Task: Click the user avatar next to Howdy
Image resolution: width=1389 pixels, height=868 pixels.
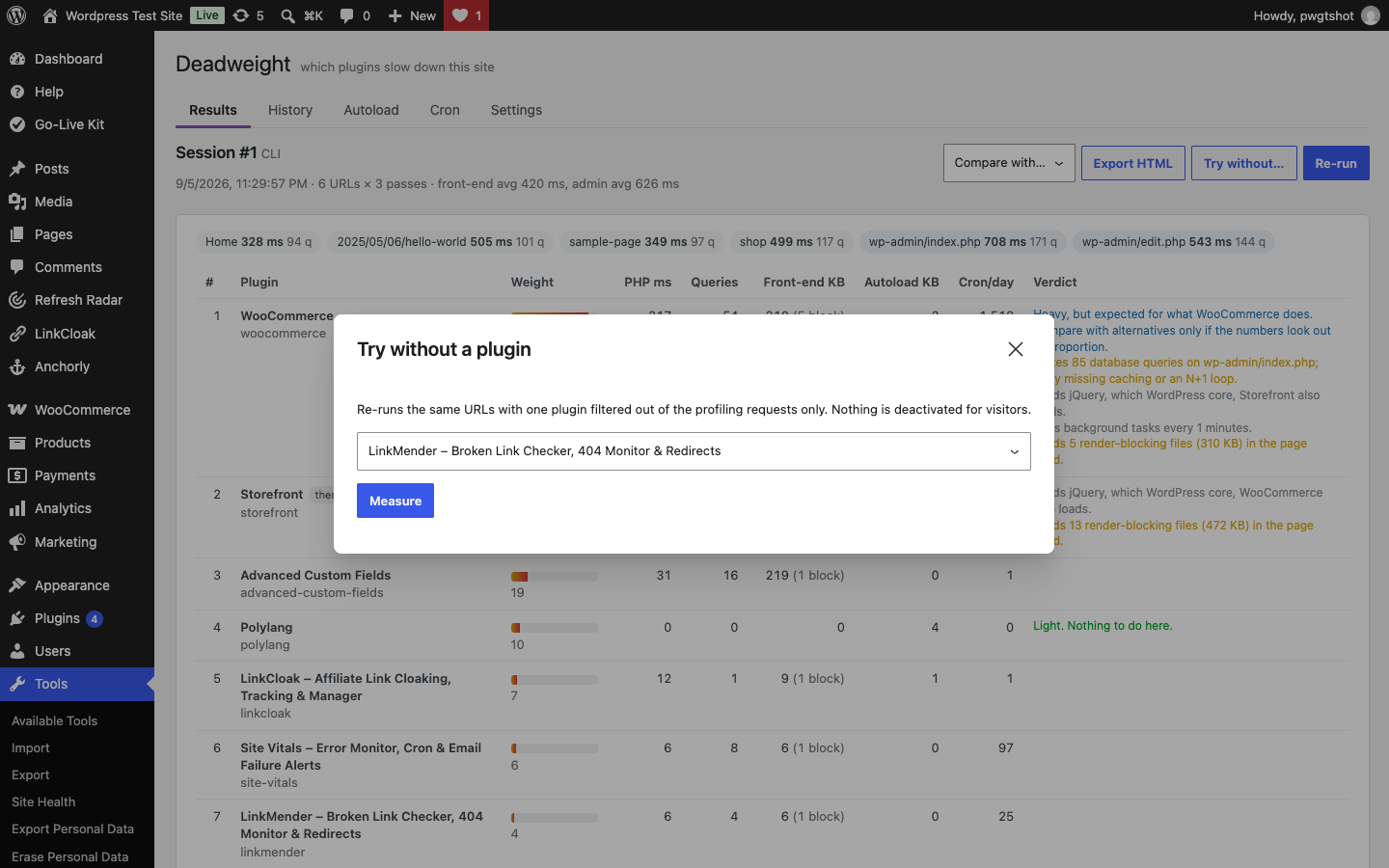Action: (1371, 15)
